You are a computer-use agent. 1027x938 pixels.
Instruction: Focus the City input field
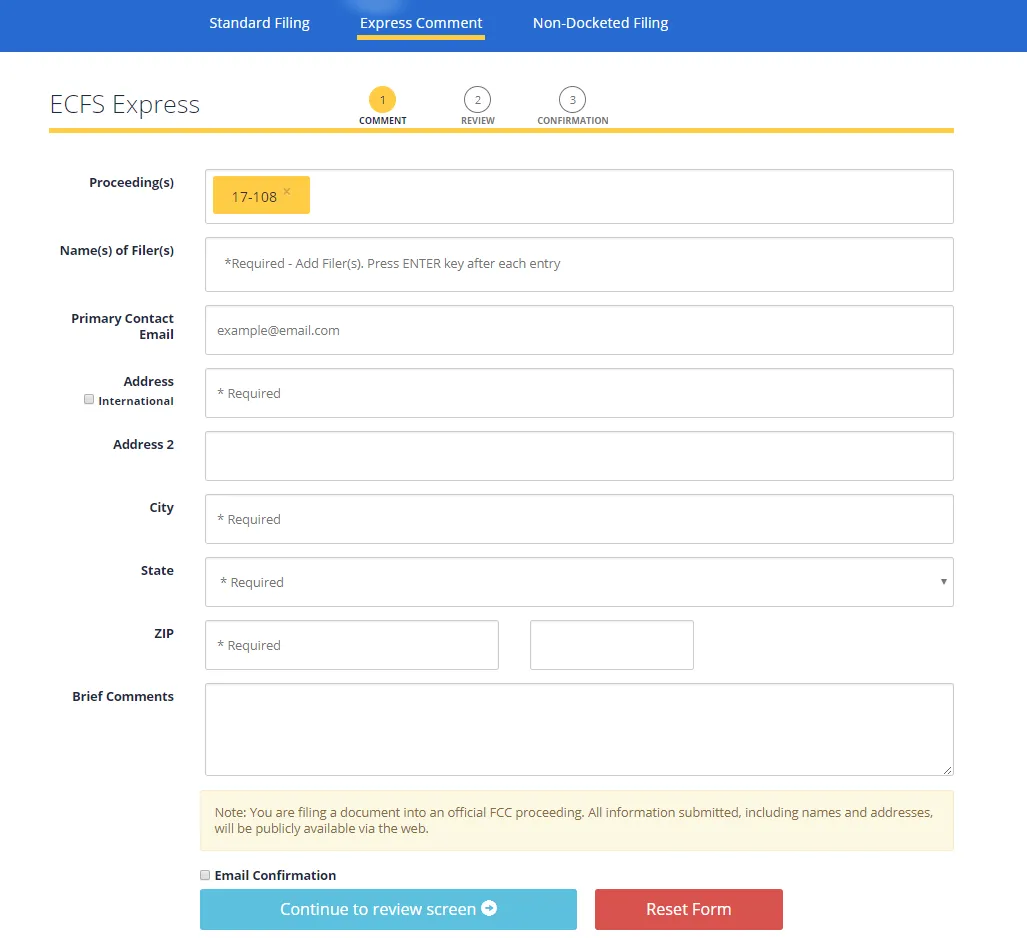(x=579, y=519)
